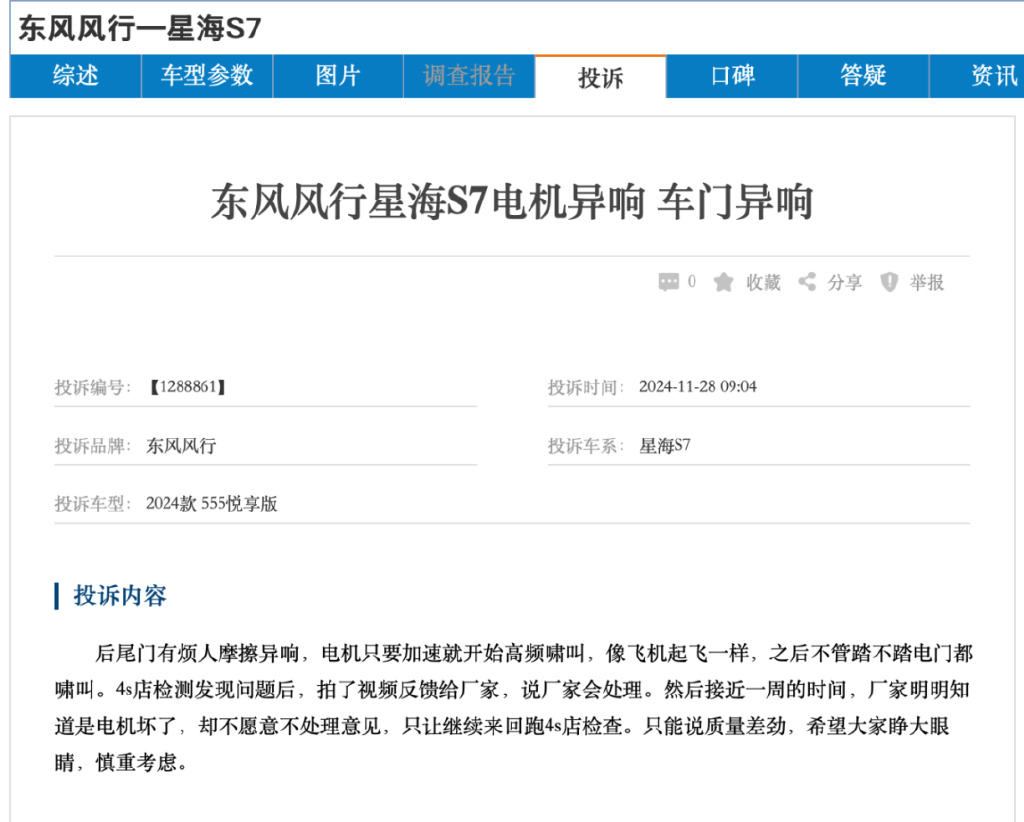Select the complaint number 1288861
Image resolution: width=1024 pixels, height=822 pixels.
[x=187, y=387]
